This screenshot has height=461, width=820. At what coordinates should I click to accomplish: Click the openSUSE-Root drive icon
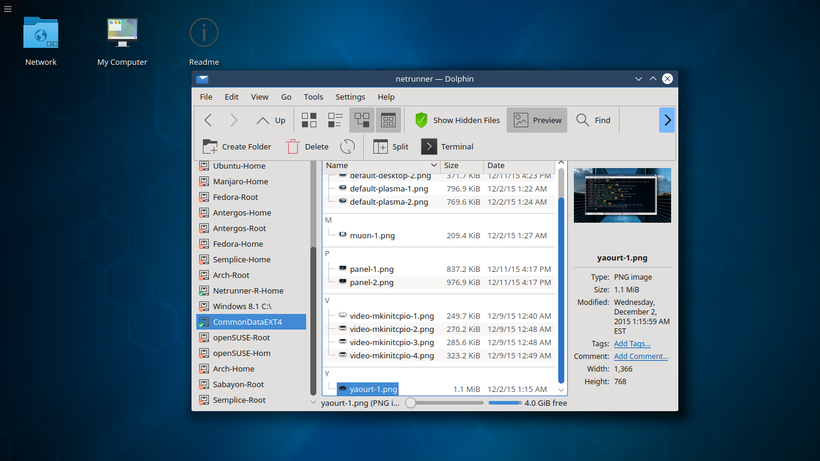click(x=204, y=338)
